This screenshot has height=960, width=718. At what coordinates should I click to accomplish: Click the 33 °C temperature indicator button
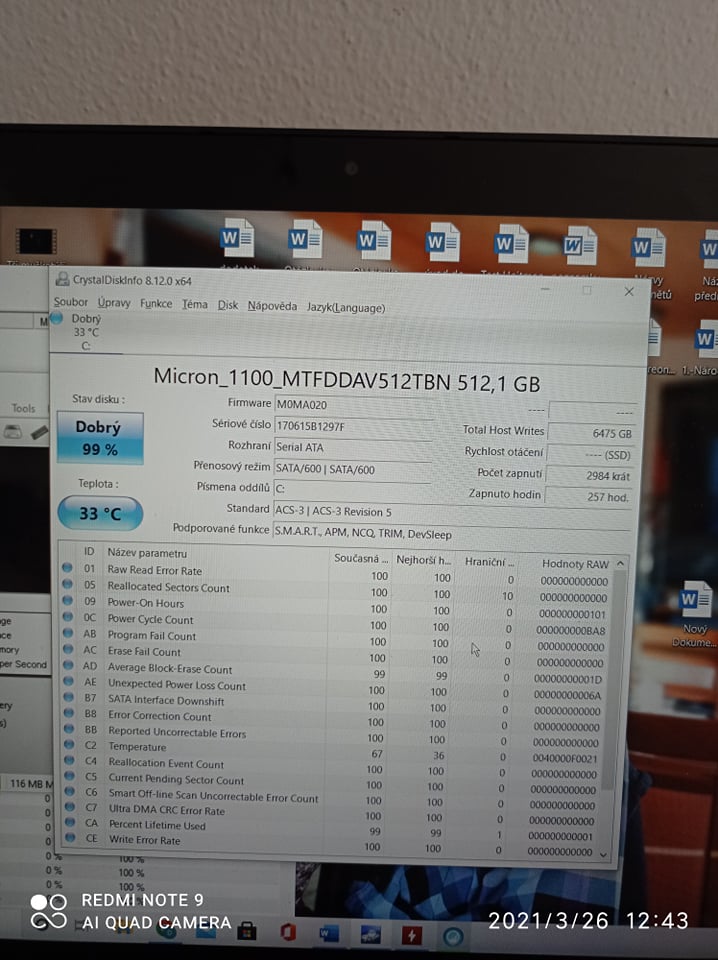click(x=99, y=514)
